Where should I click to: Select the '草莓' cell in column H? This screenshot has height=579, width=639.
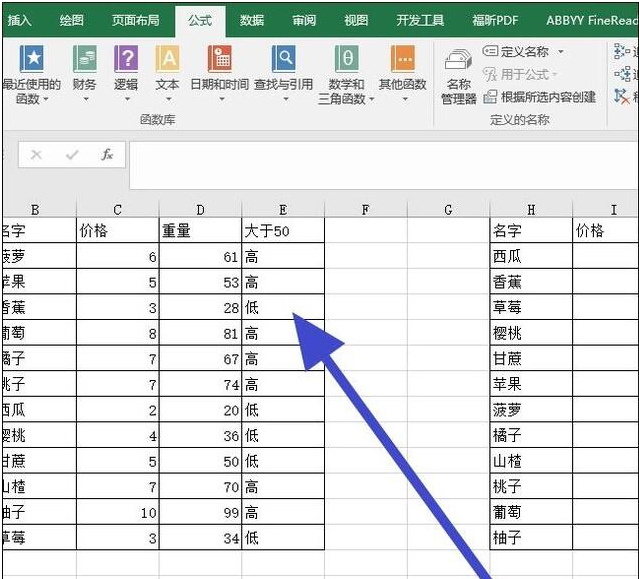pyautogui.click(x=531, y=307)
